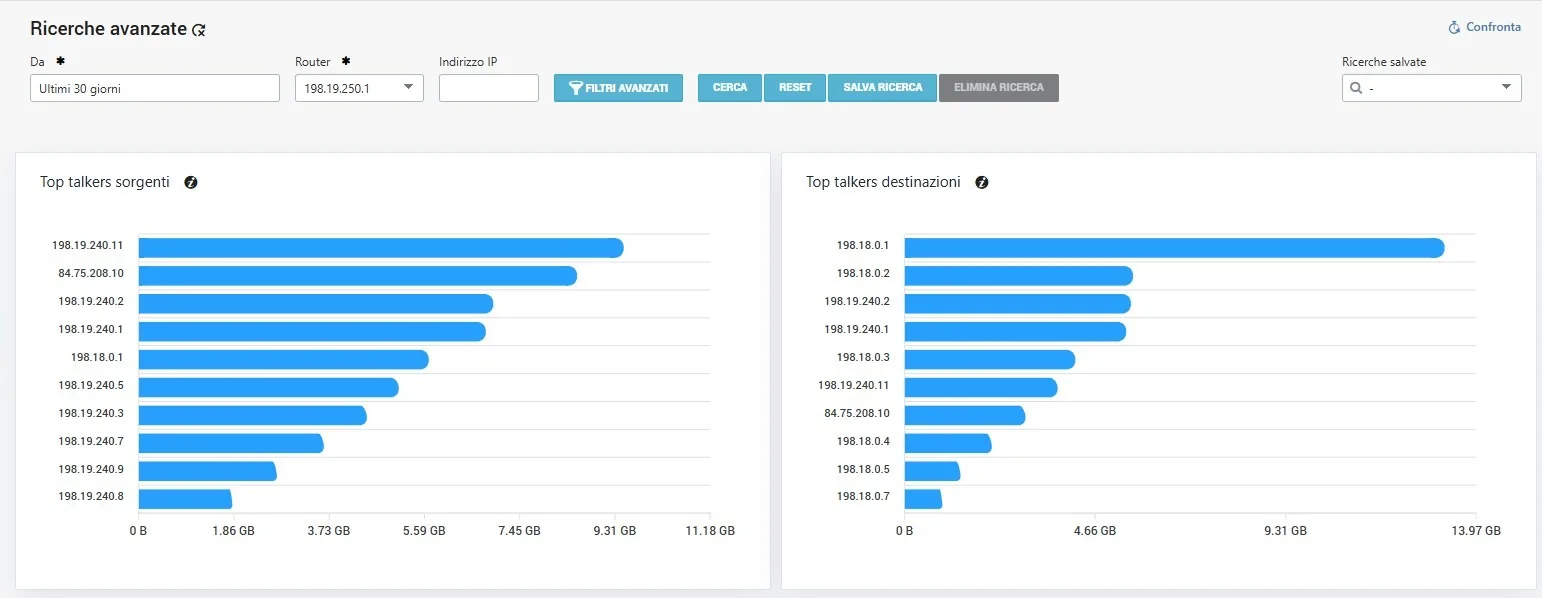Click the Top talkers sorgenti title
Screen dimensions: 1542x598
point(105,182)
